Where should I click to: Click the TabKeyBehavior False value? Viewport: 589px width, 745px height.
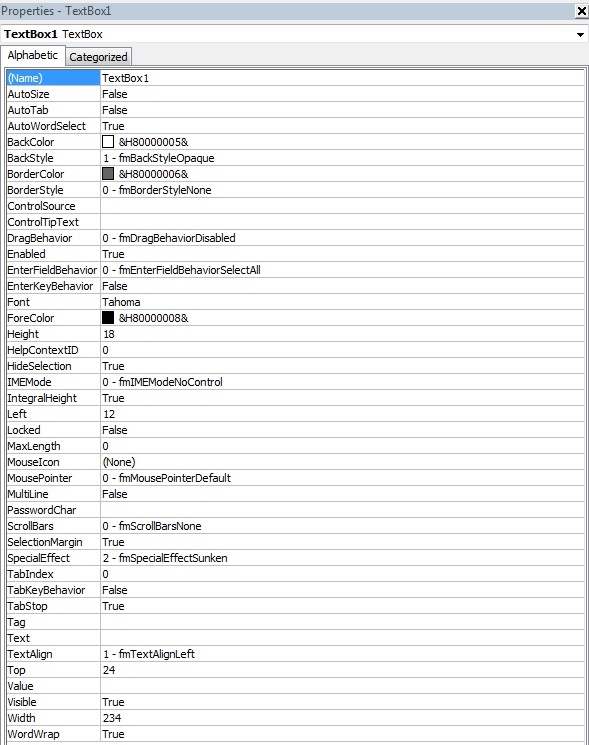[342, 590]
